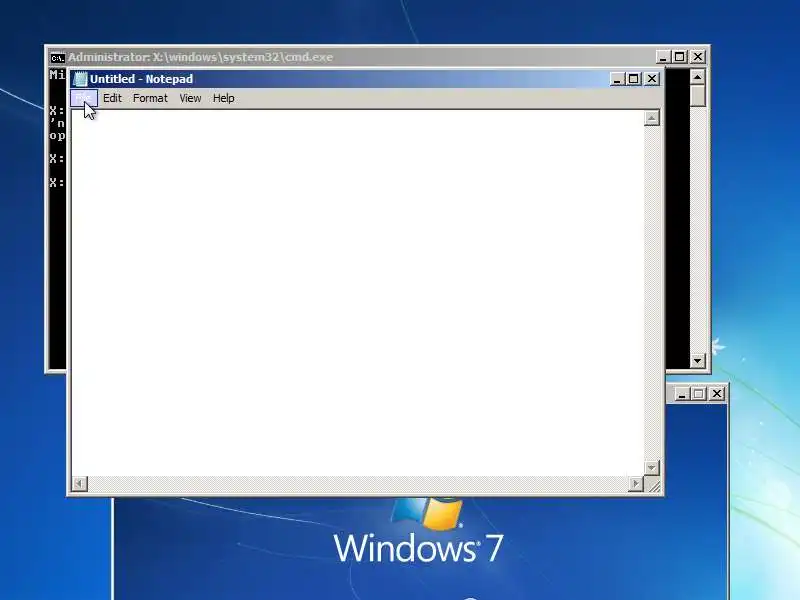This screenshot has height=600, width=800.
Task: Close the Administrator cmd.exe window
Action: (697, 57)
